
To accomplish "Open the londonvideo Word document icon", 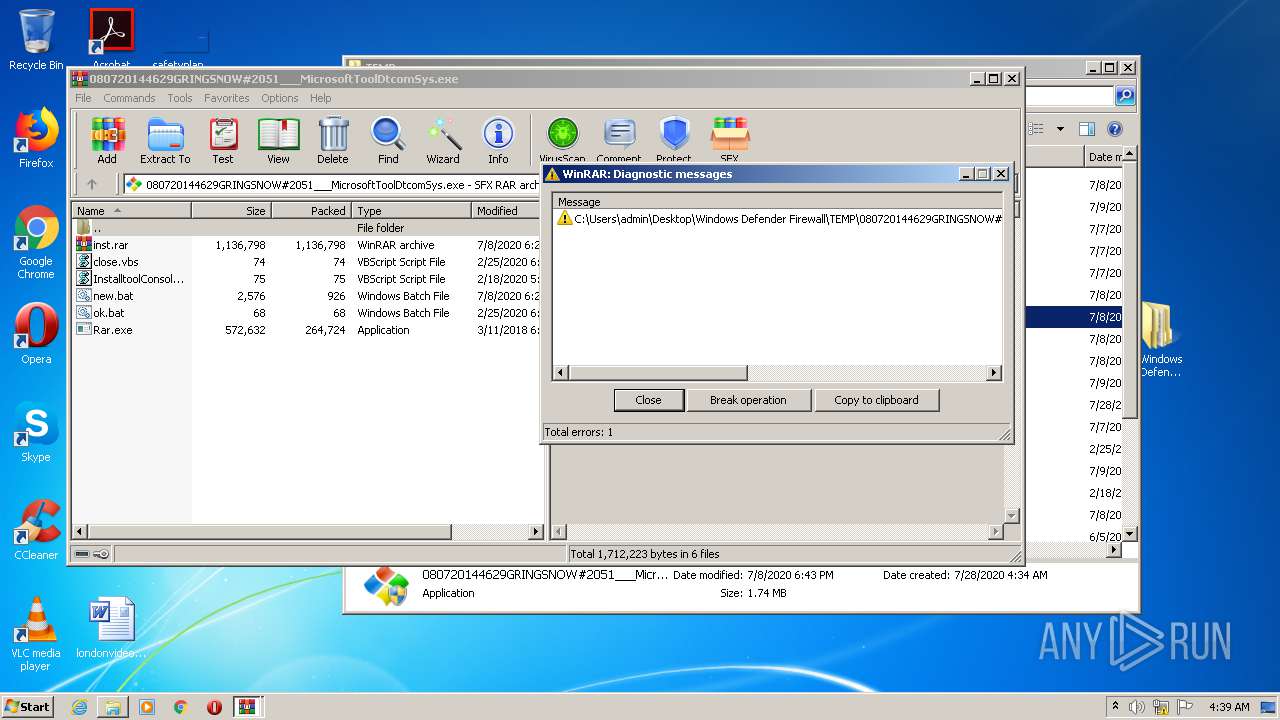I will pyautogui.click(x=111, y=628).
